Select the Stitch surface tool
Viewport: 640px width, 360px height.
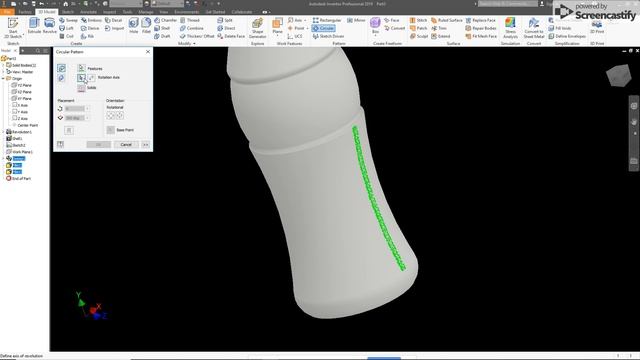(418, 20)
